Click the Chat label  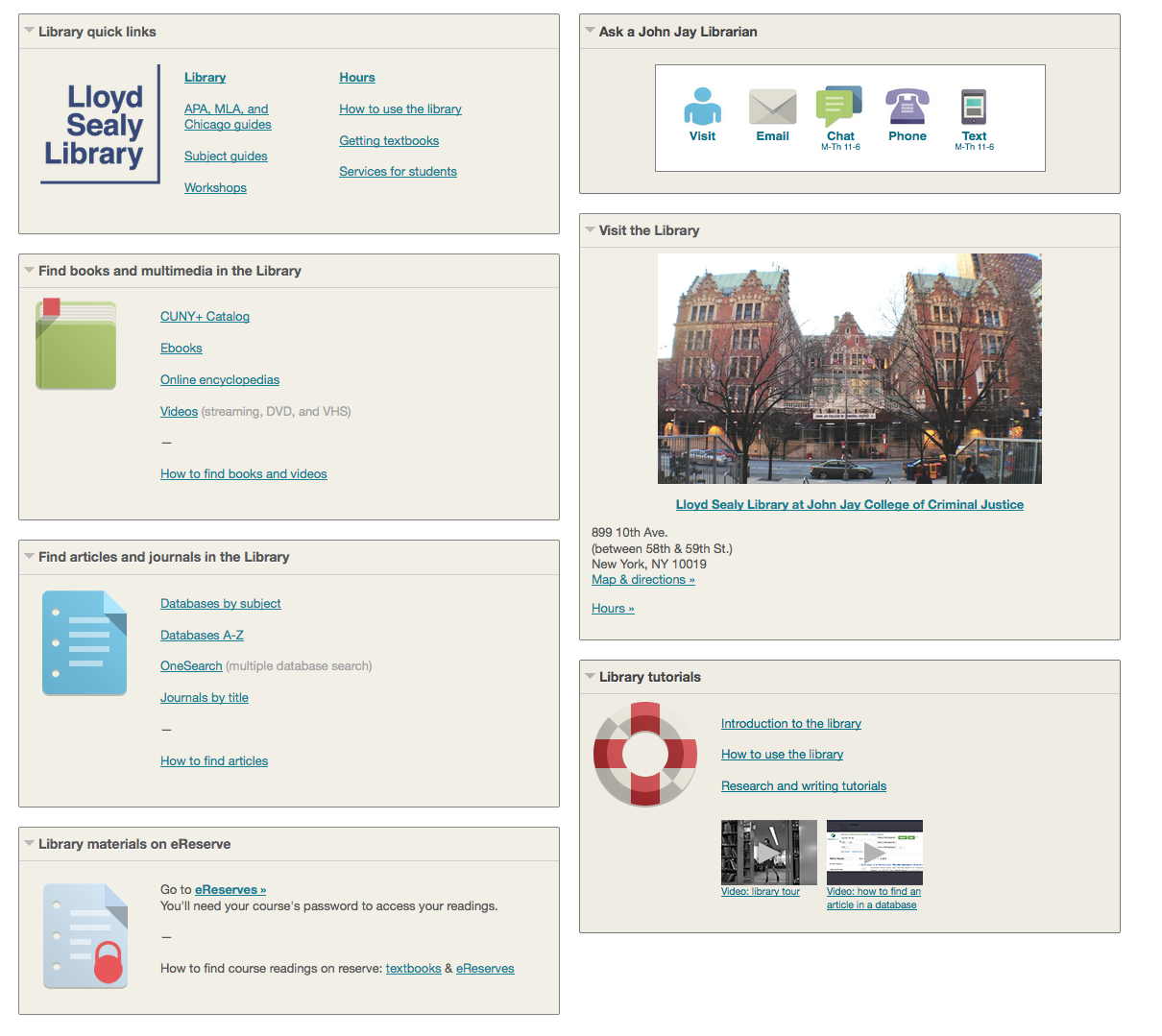coord(840,136)
